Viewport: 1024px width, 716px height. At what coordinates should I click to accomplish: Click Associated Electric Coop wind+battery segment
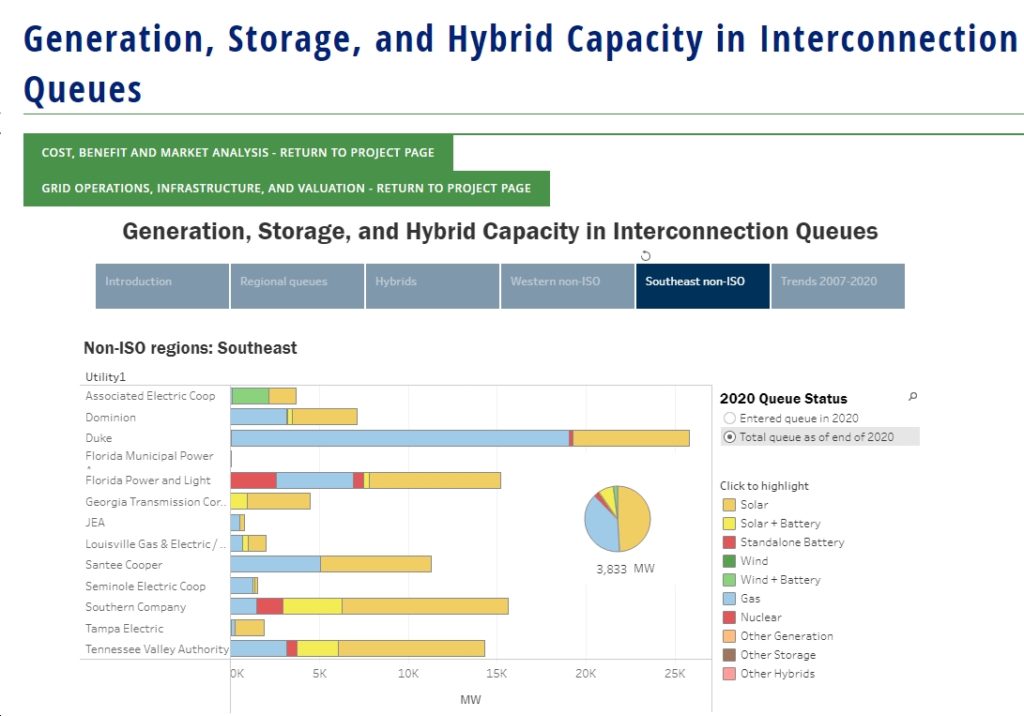250,396
